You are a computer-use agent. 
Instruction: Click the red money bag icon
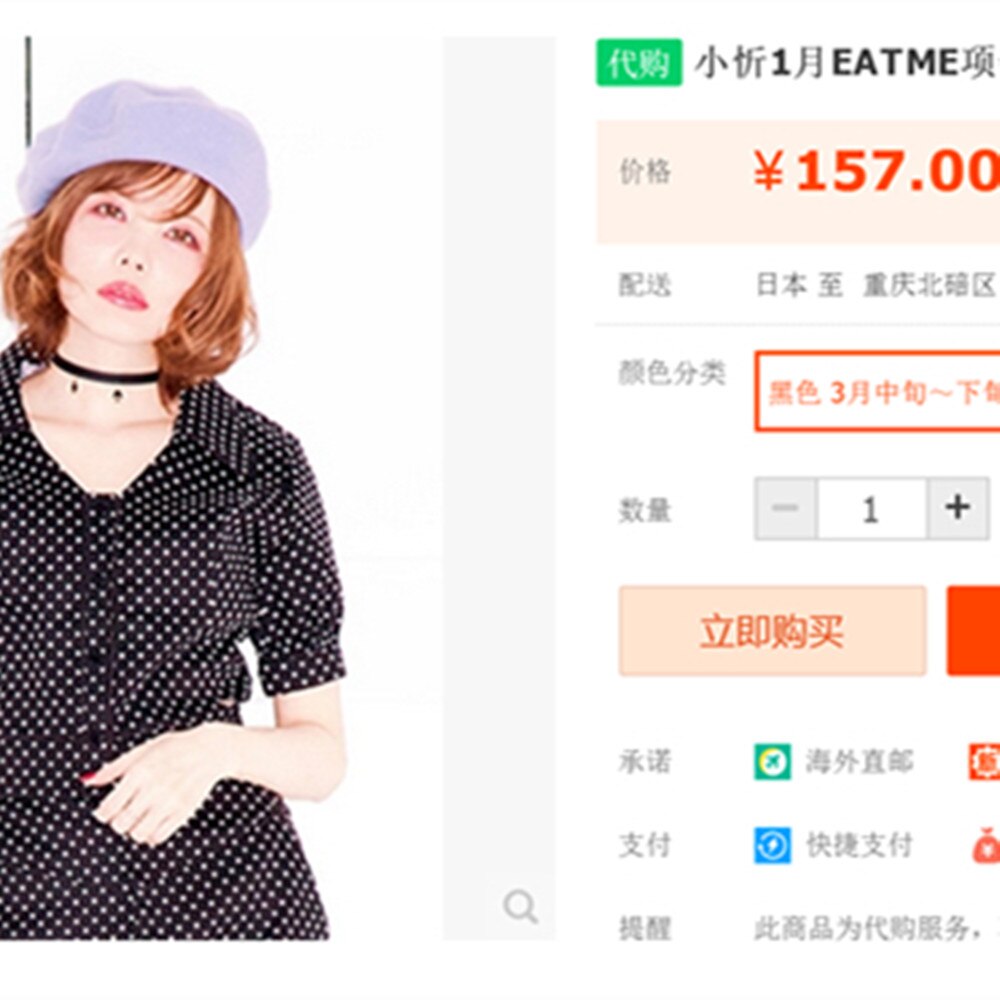pyautogui.click(x=986, y=846)
